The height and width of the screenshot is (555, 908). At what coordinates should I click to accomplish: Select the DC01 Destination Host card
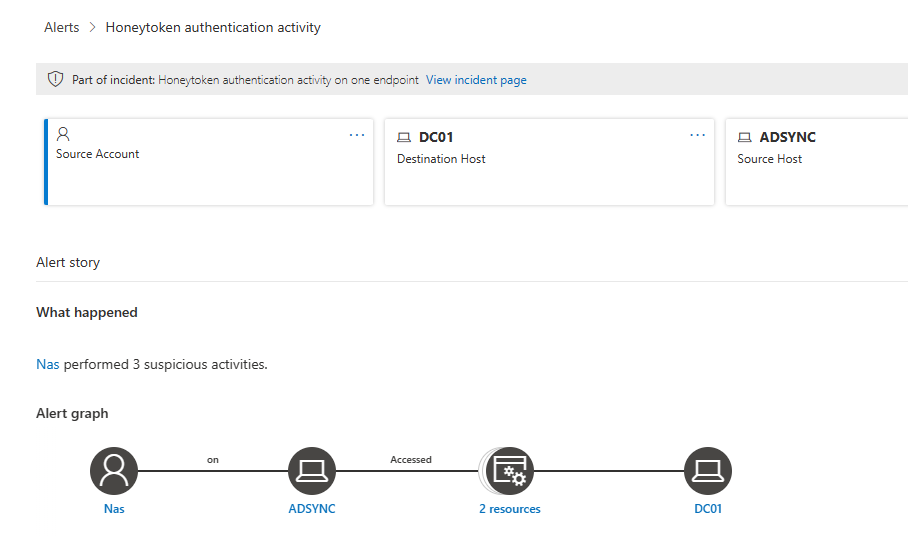549,162
